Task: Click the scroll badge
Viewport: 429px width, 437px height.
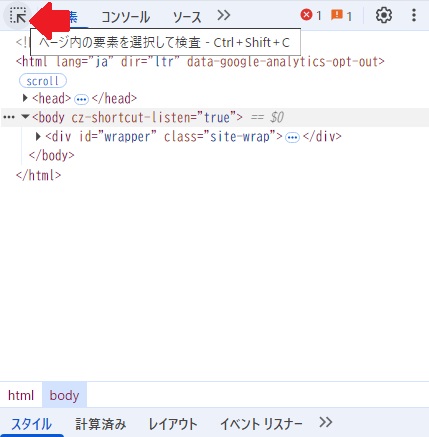Action: click(x=43, y=81)
